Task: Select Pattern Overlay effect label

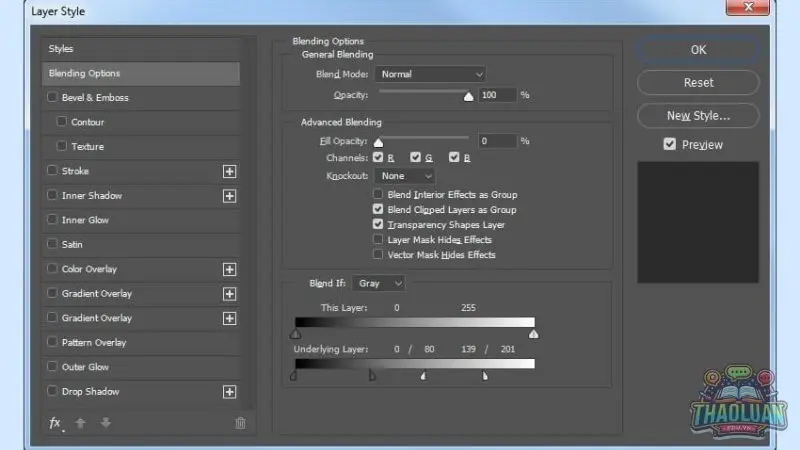Action: (94, 342)
